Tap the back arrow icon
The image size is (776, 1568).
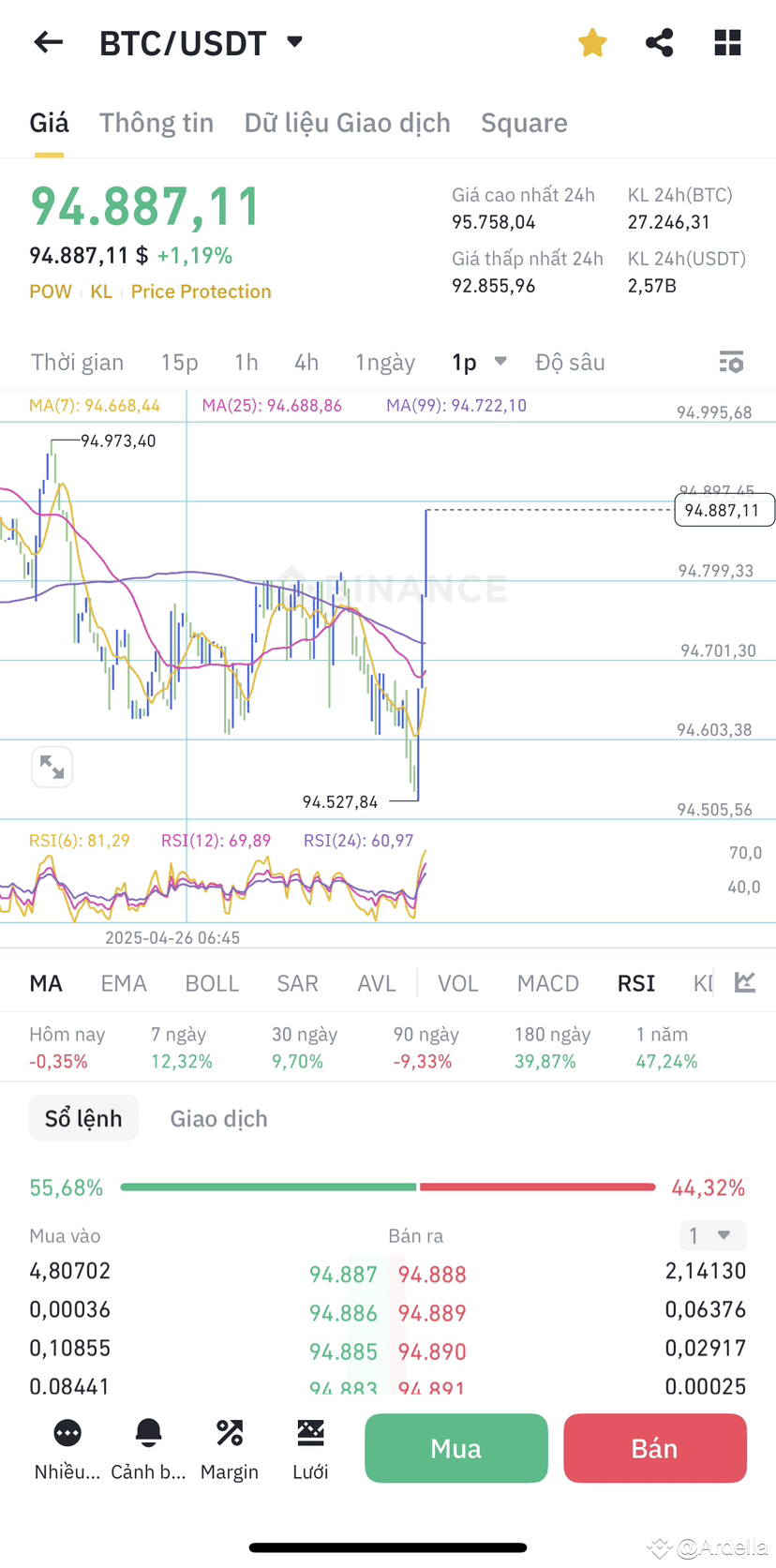48,42
